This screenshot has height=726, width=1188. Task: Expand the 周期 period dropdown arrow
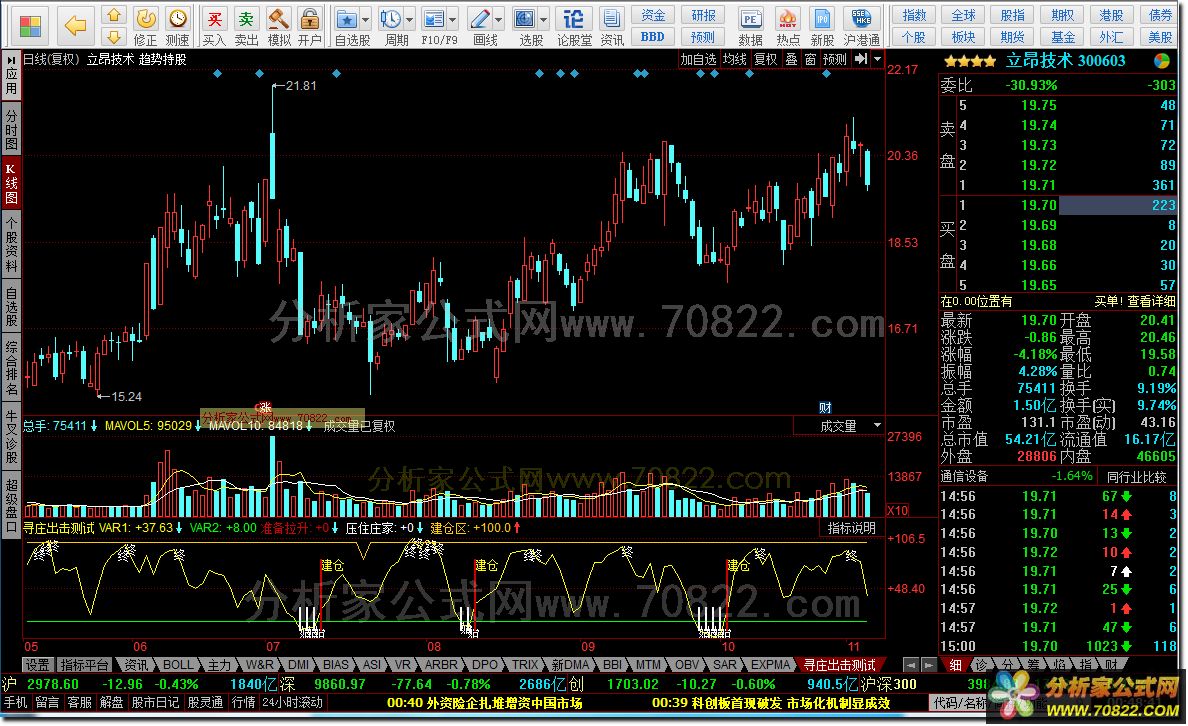point(410,19)
